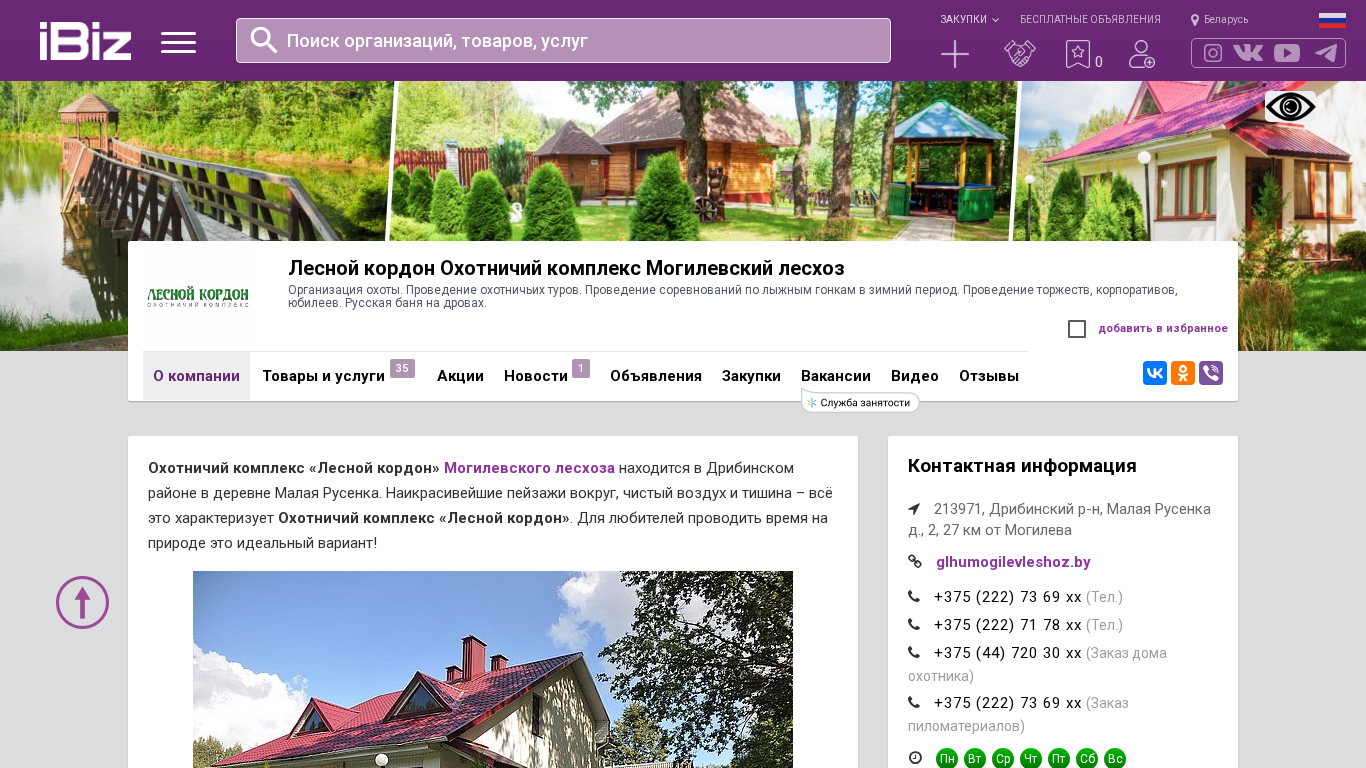Open iBiz Telegram channel
Viewport: 1366px width, 768px height.
tap(1326, 53)
